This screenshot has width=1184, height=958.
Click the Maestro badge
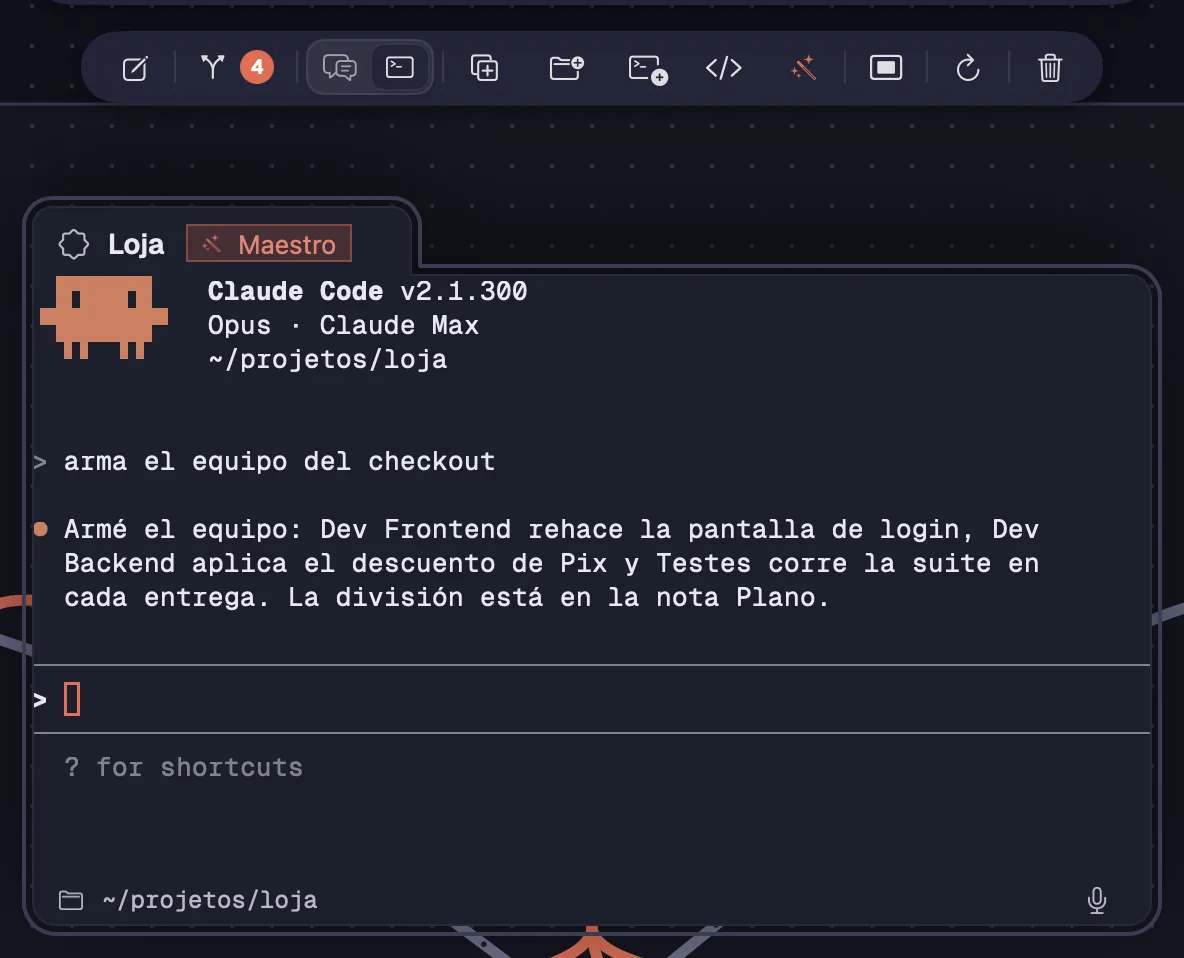pos(269,243)
